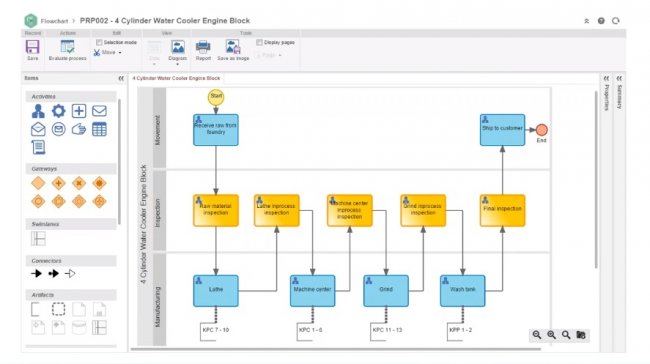Click the Final inspection activity box

pos(502,211)
